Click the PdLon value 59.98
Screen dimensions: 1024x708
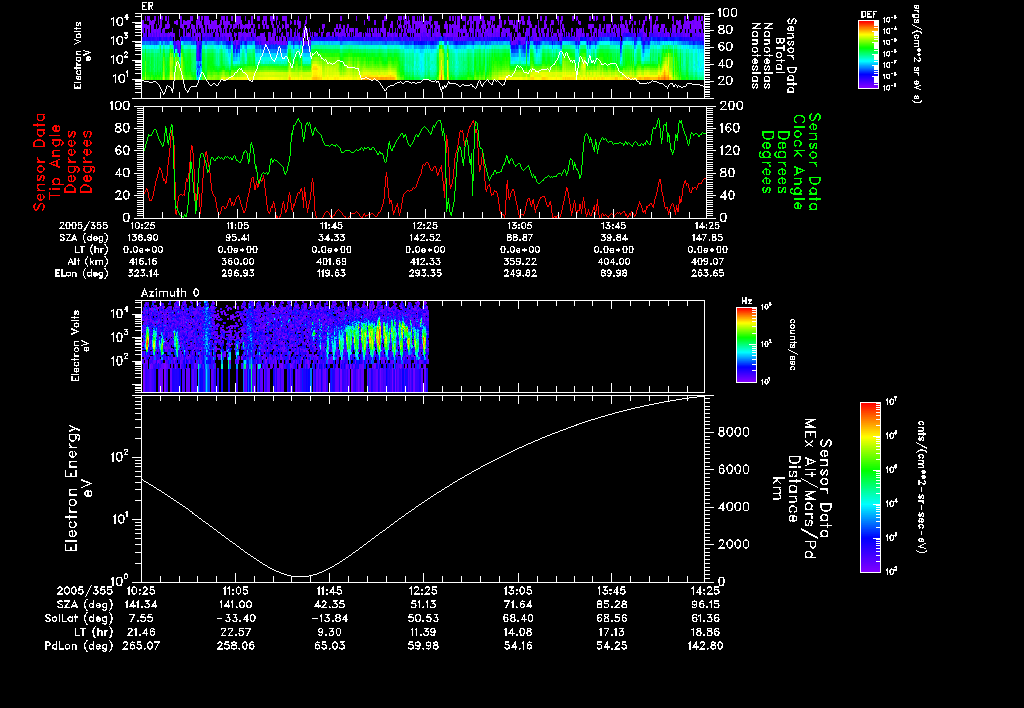(x=424, y=646)
